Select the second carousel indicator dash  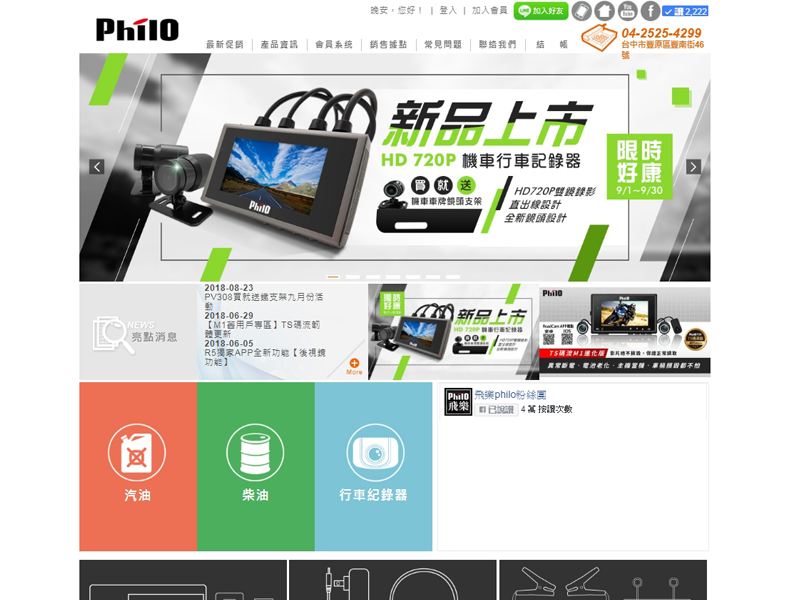click(x=353, y=277)
